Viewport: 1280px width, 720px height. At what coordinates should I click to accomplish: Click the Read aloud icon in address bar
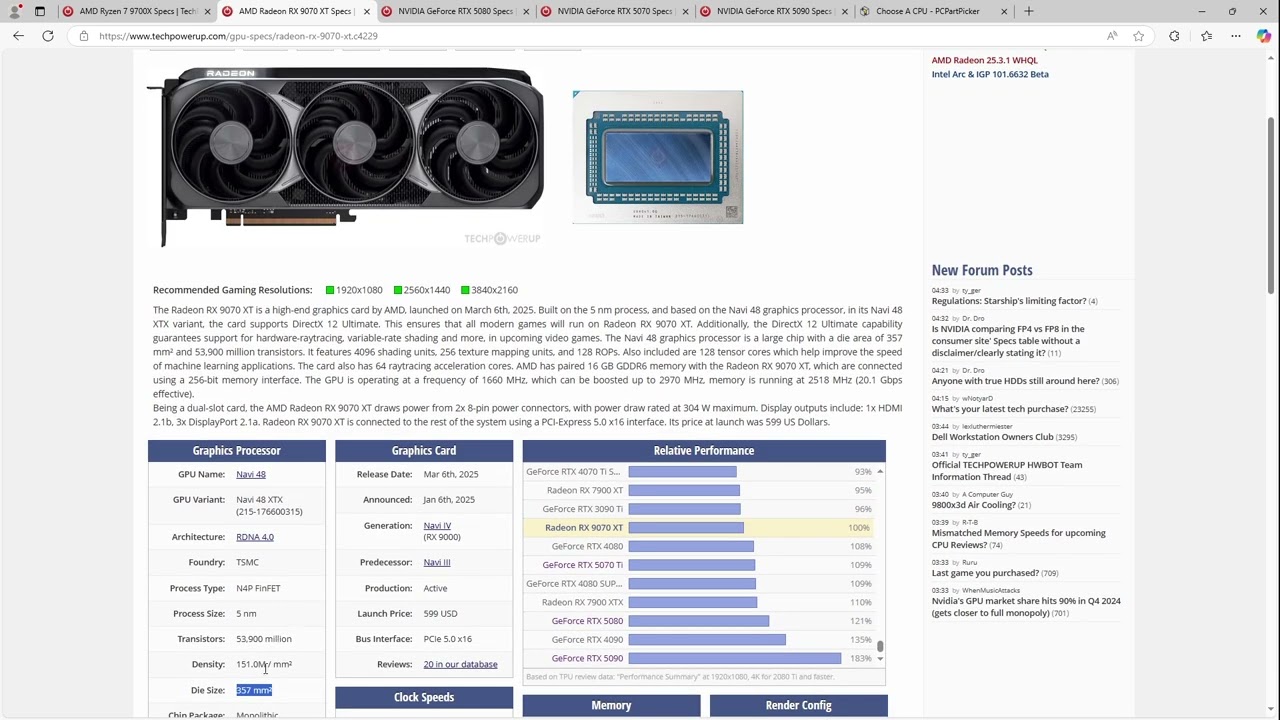click(x=1112, y=36)
